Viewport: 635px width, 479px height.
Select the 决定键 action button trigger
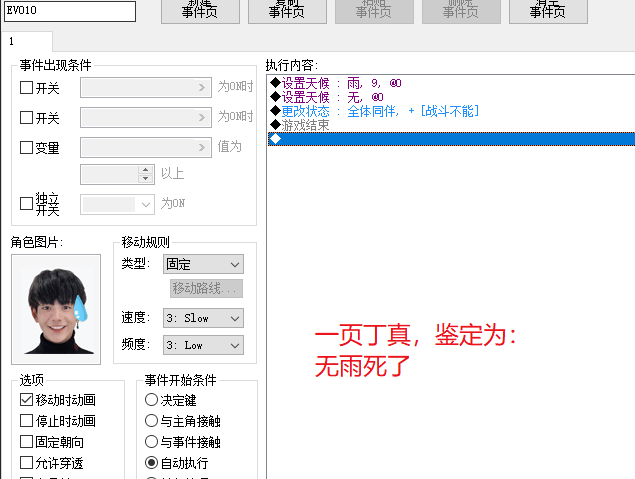pyautogui.click(x=151, y=400)
